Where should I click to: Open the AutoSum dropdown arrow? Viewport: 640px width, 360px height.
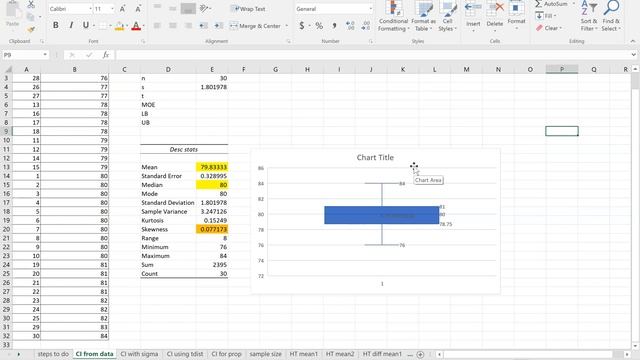[573, 4]
